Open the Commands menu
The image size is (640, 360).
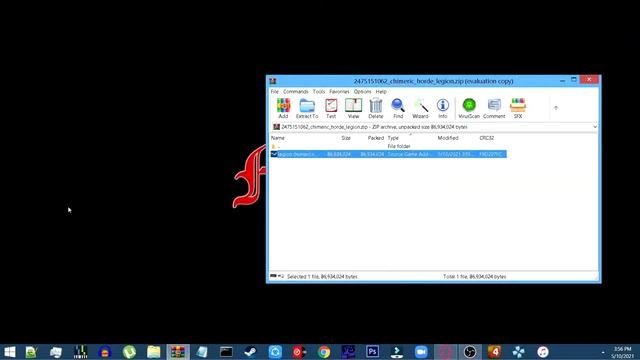(x=296, y=91)
